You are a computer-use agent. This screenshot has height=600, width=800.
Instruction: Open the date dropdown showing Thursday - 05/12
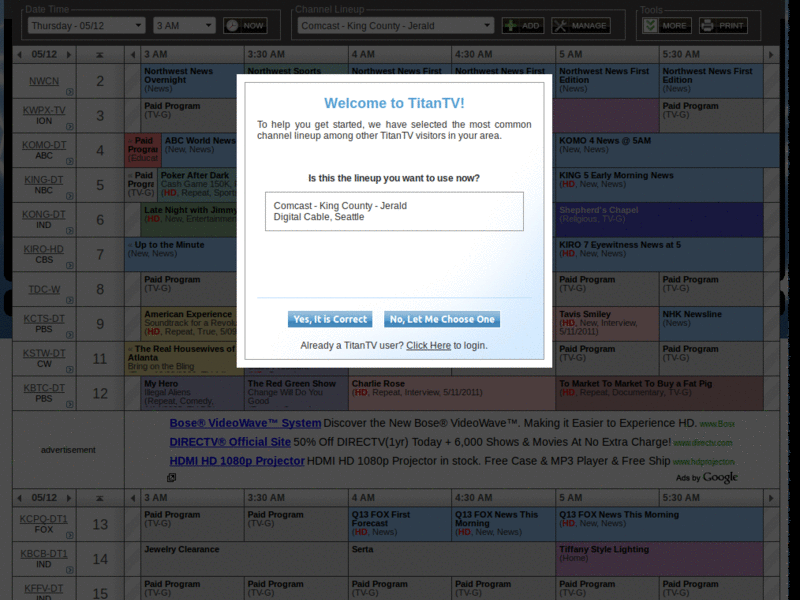pos(86,26)
